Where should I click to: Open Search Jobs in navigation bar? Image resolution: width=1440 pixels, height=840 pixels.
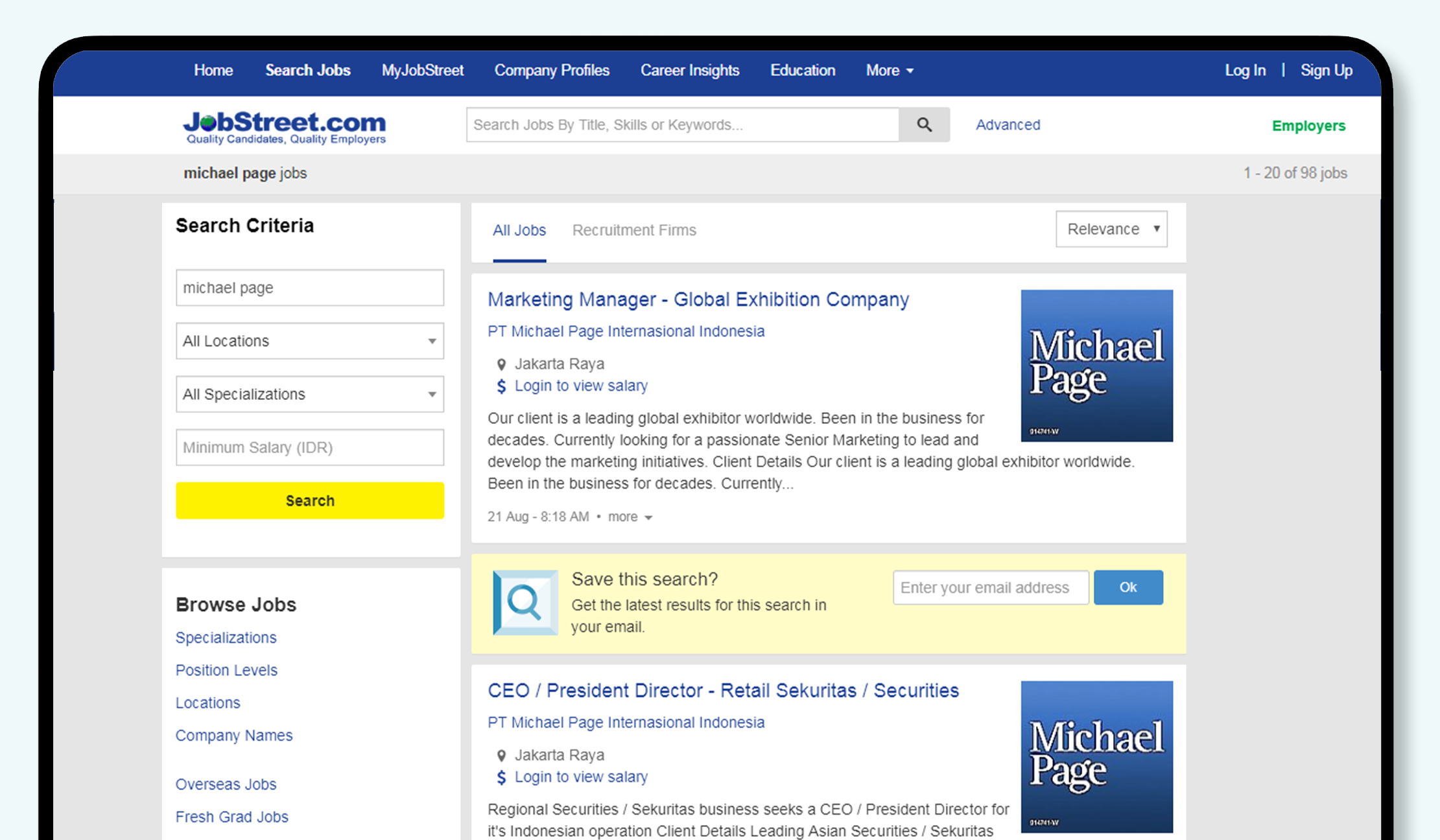pos(307,70)
